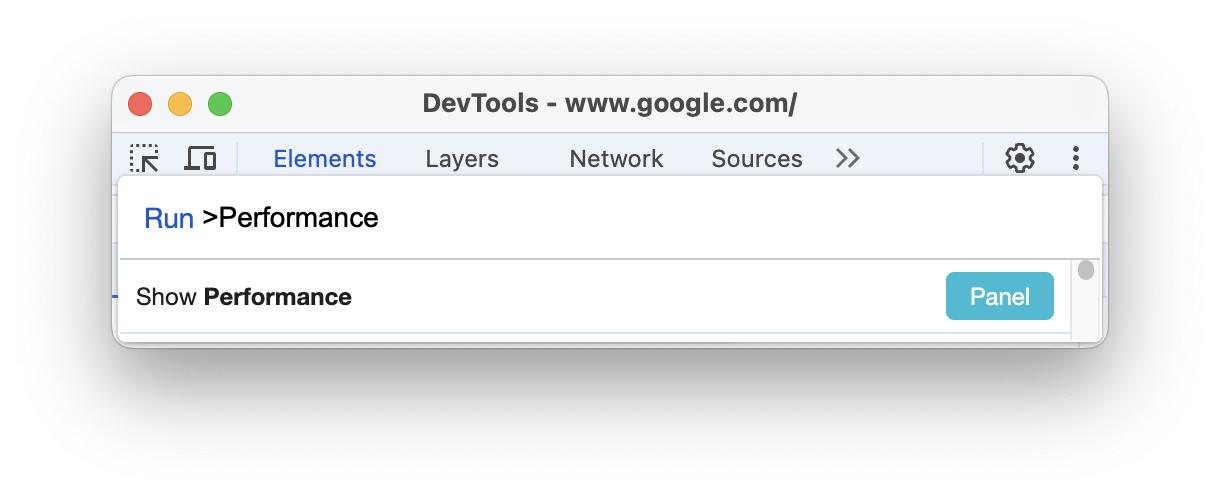Open the Layers tab
This screenshot has width=1220, height=496.
coord(462,159)
